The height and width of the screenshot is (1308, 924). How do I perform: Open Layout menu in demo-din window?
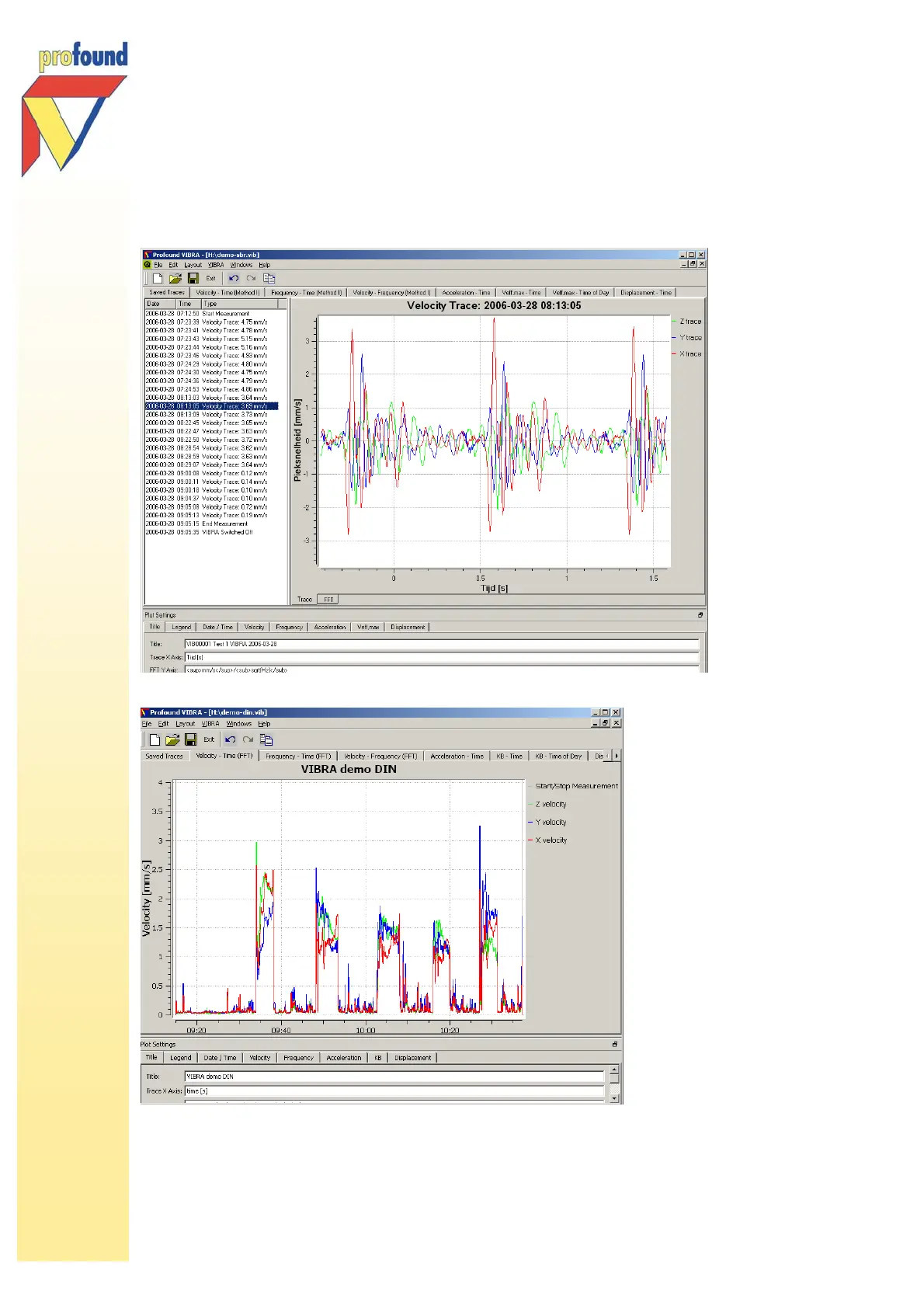pyautogui.click(x=185, y=724)
